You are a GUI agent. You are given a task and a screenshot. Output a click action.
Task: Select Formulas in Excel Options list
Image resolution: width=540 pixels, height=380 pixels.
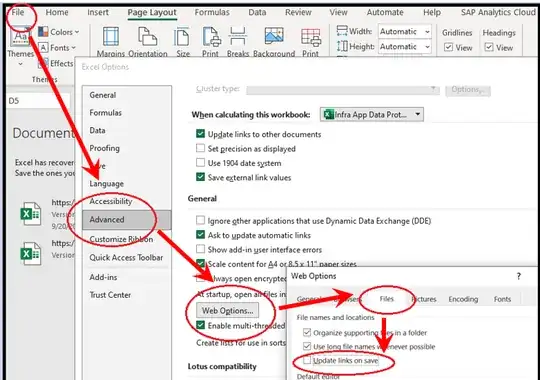coord(105,113)
